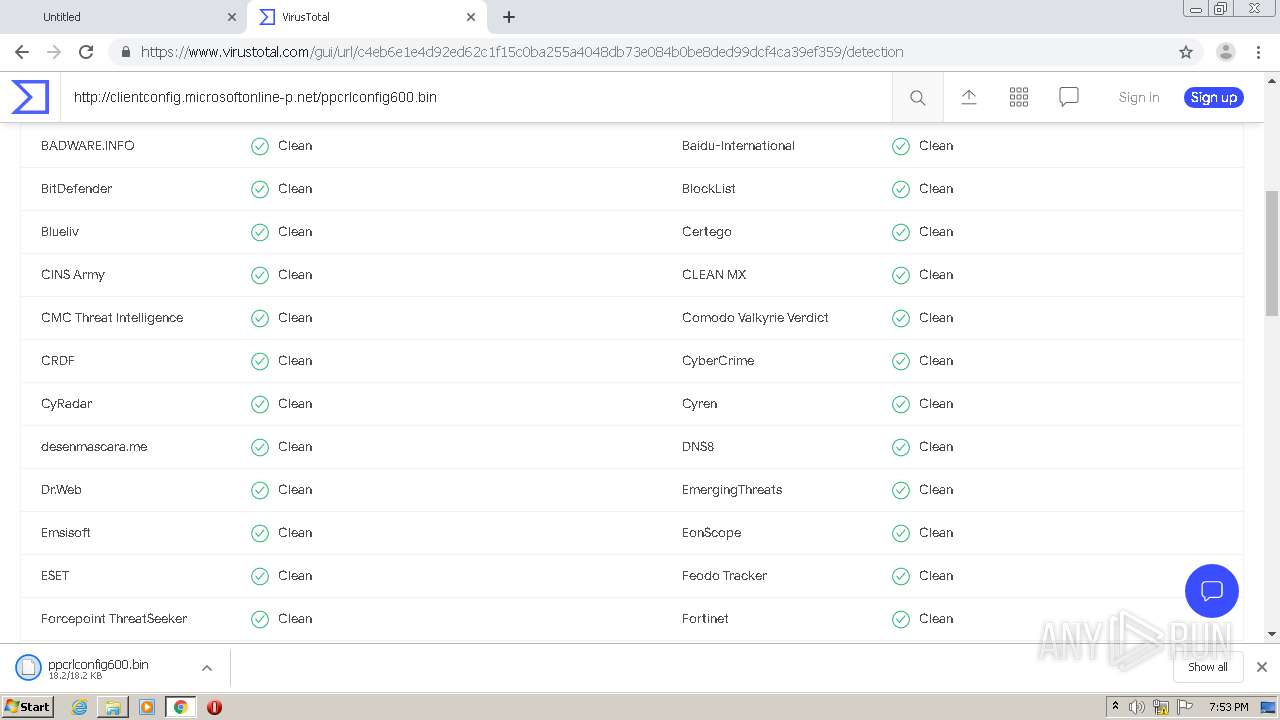Screen dimensions: 1280x720
Task: Click the volume speaker tray icon
Action: point(1137,707)
